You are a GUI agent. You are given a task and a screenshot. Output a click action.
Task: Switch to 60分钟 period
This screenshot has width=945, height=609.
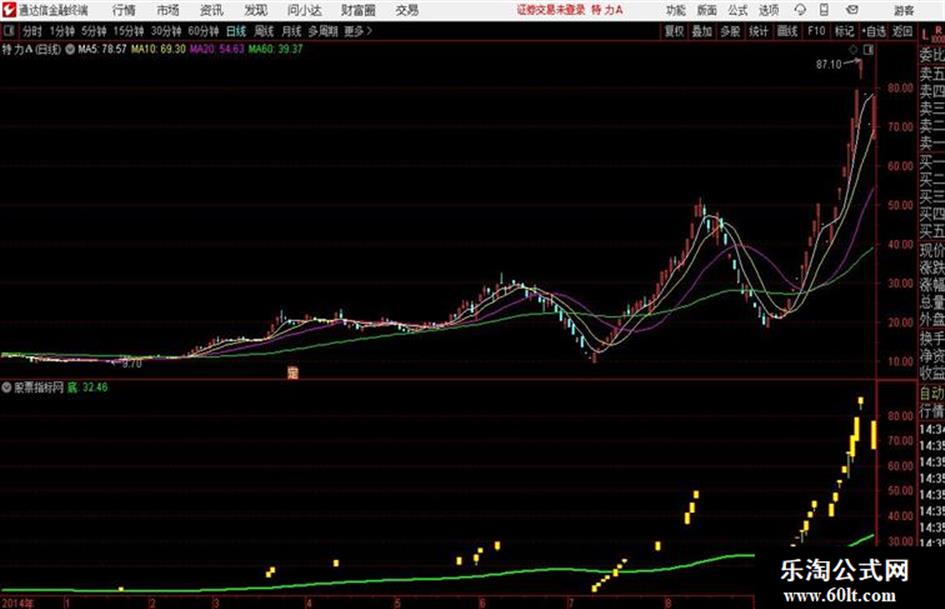tap(203, 31)
